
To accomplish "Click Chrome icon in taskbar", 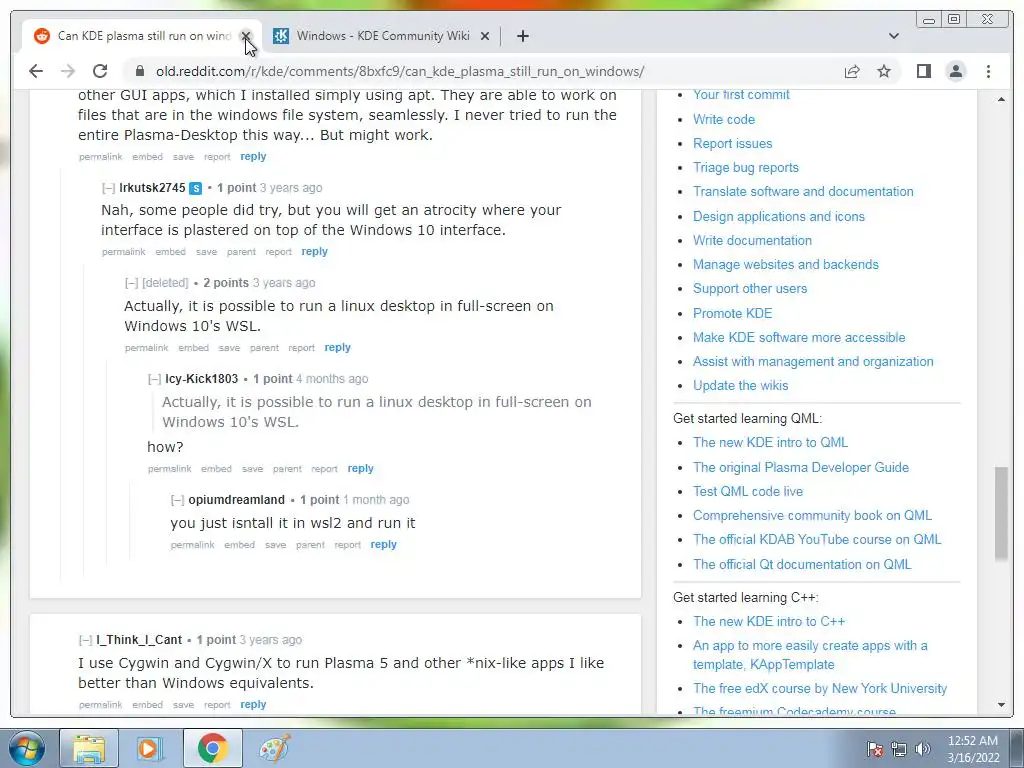I will pos(212,748).
